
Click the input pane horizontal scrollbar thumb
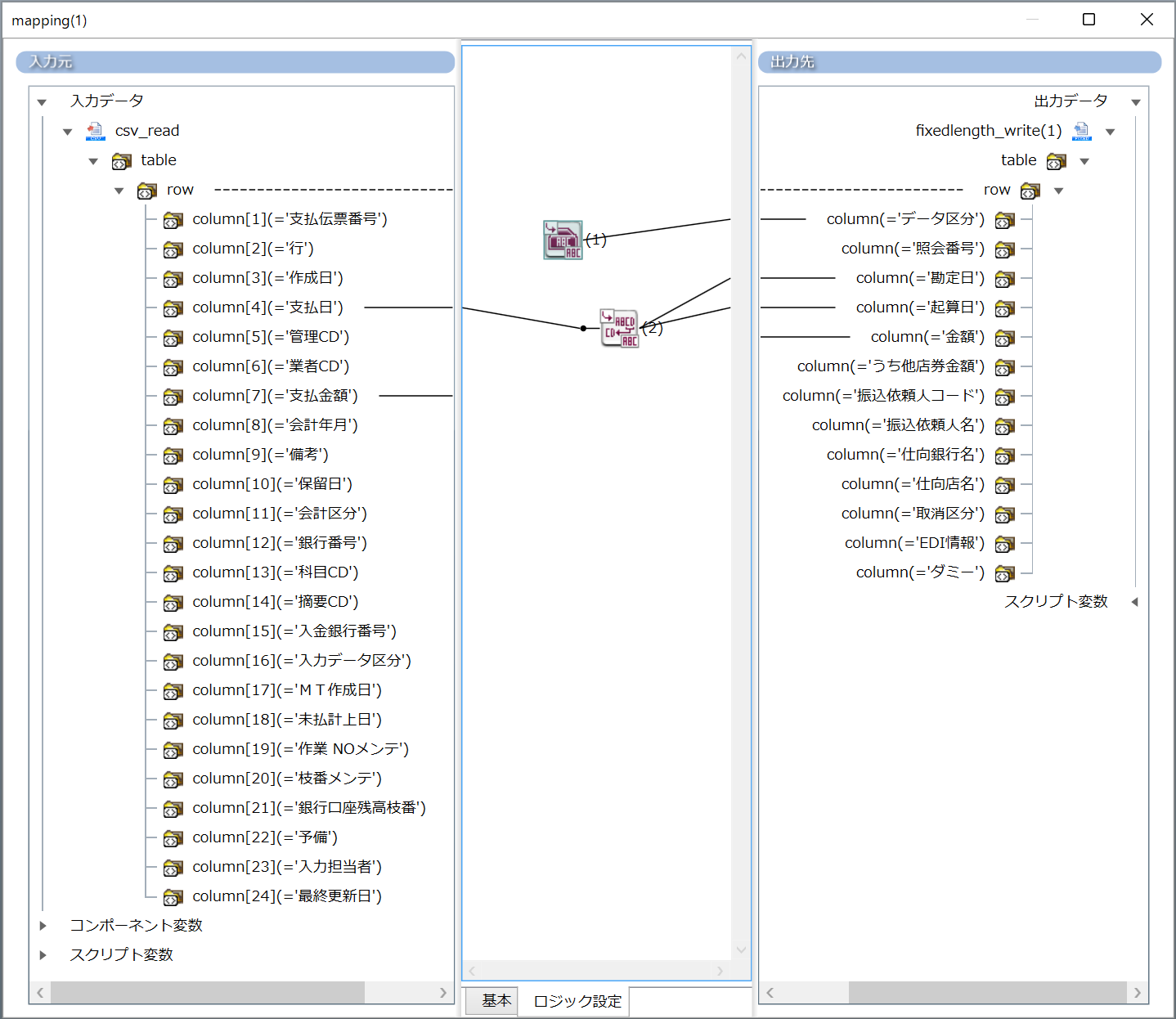click(x=208, y=992)
